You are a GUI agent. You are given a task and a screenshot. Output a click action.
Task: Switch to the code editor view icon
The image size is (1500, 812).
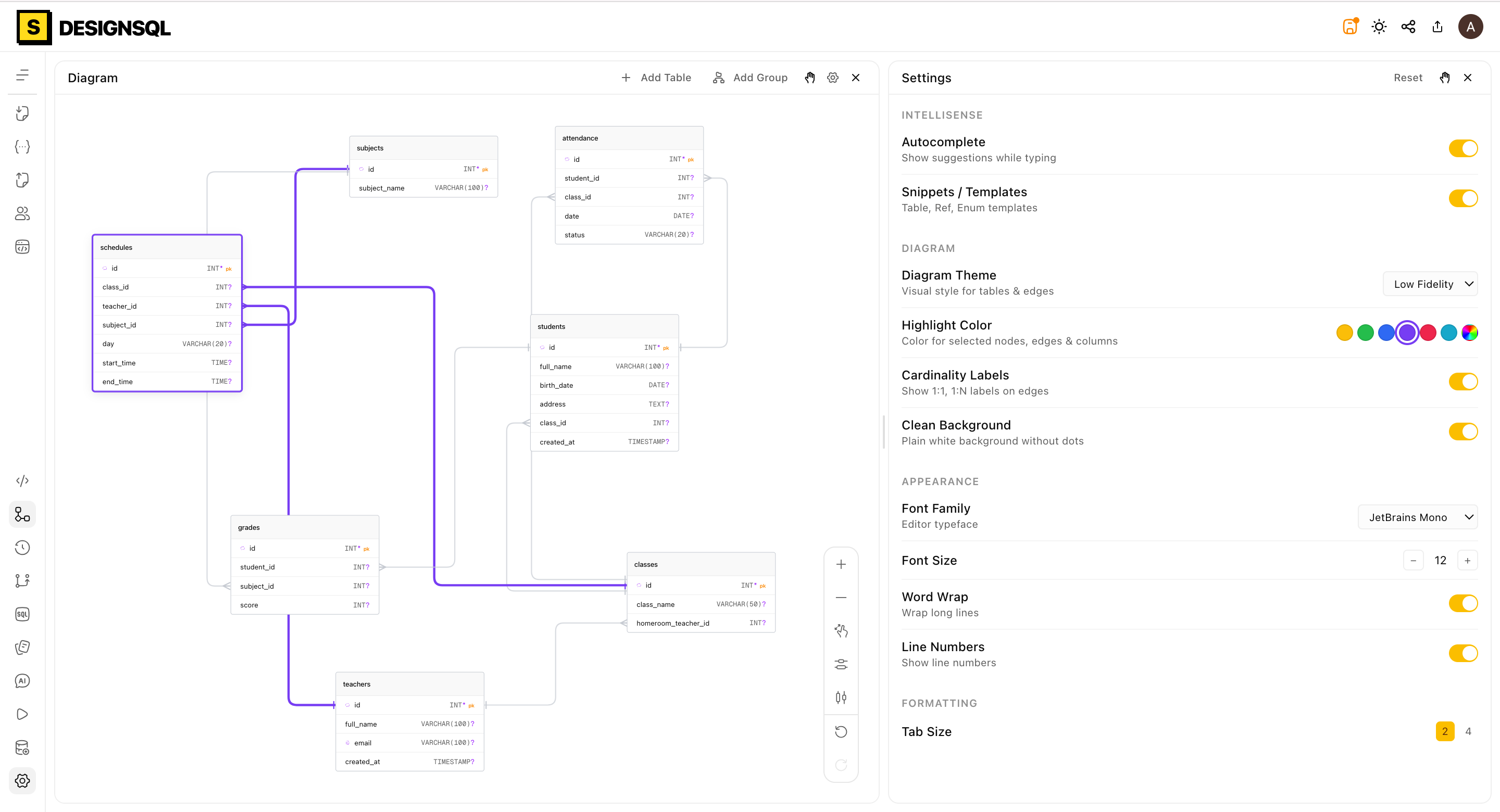tap(22, 481)
